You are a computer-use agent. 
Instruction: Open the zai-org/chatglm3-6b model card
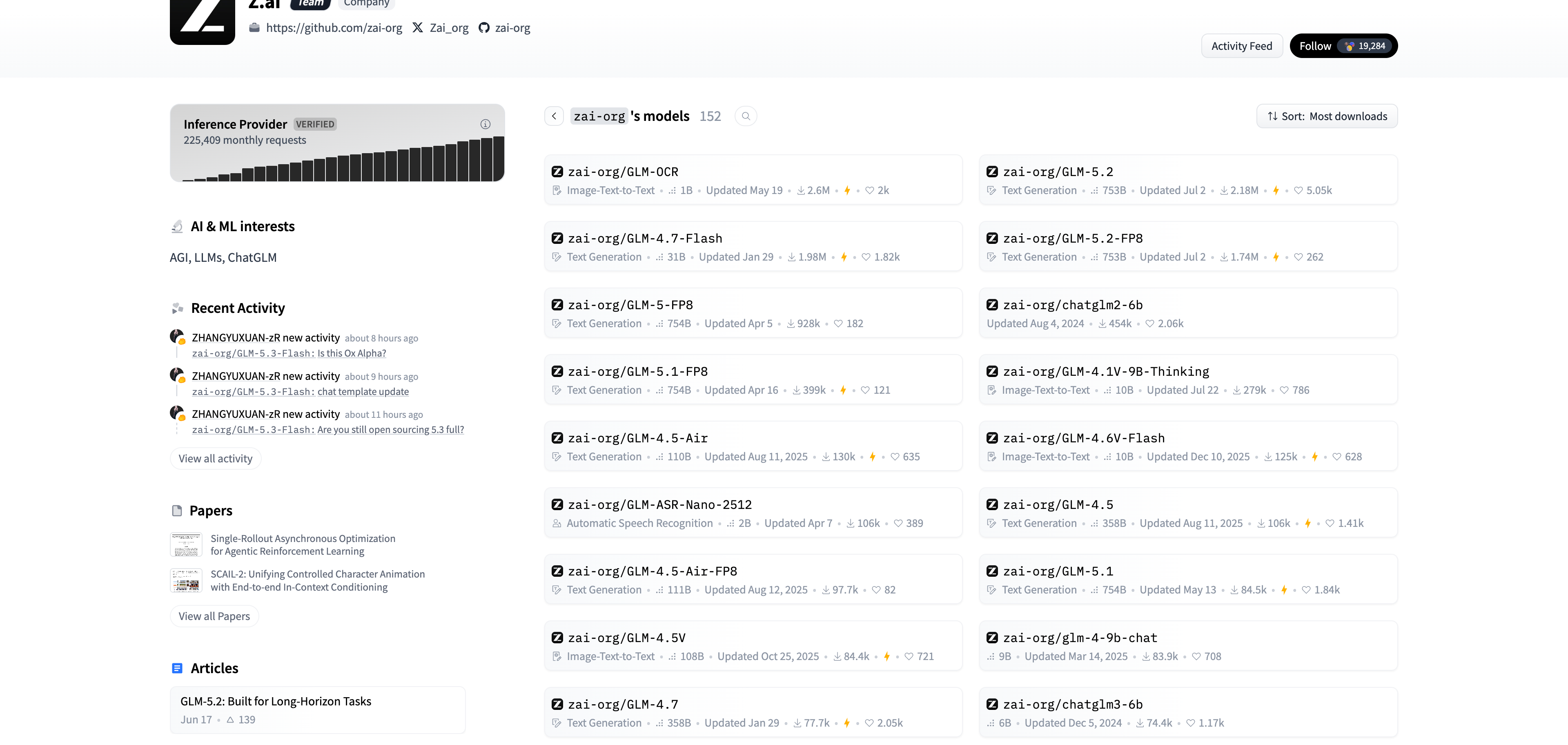1188,712
